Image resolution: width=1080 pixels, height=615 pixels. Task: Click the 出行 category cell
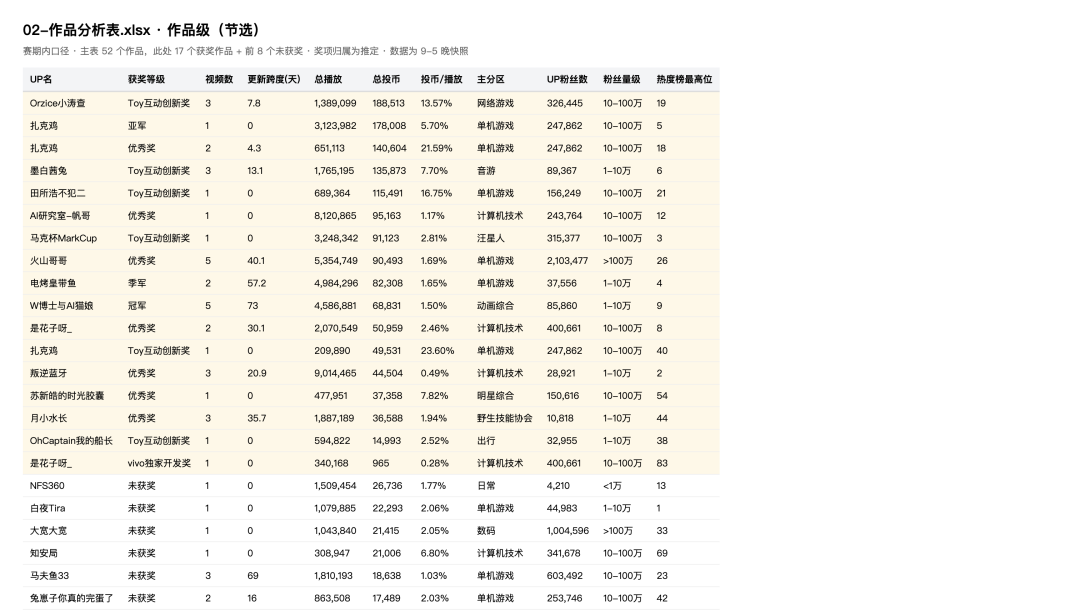click(x=486, y=441)
